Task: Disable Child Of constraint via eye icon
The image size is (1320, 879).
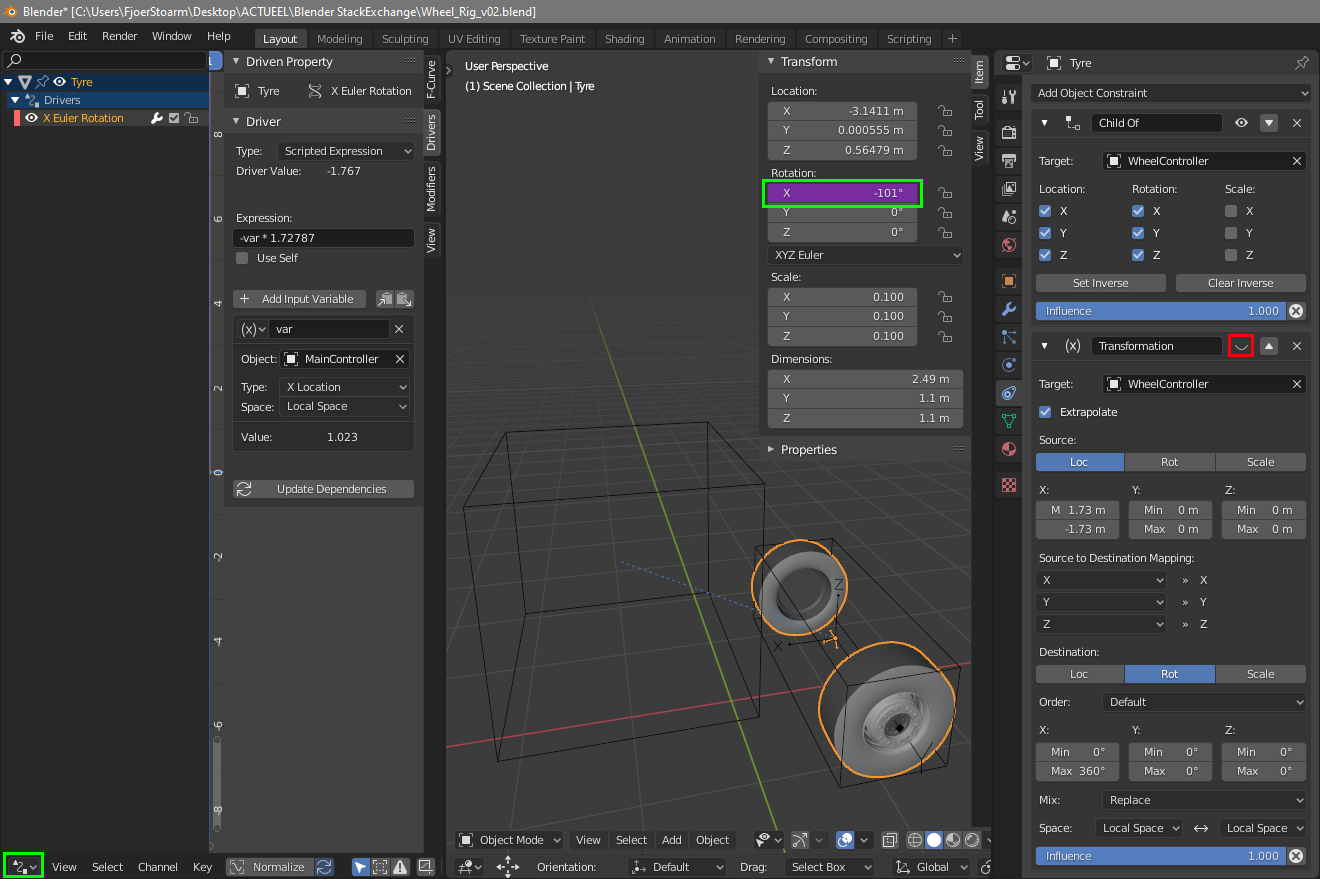Action: coord(1241,123)
